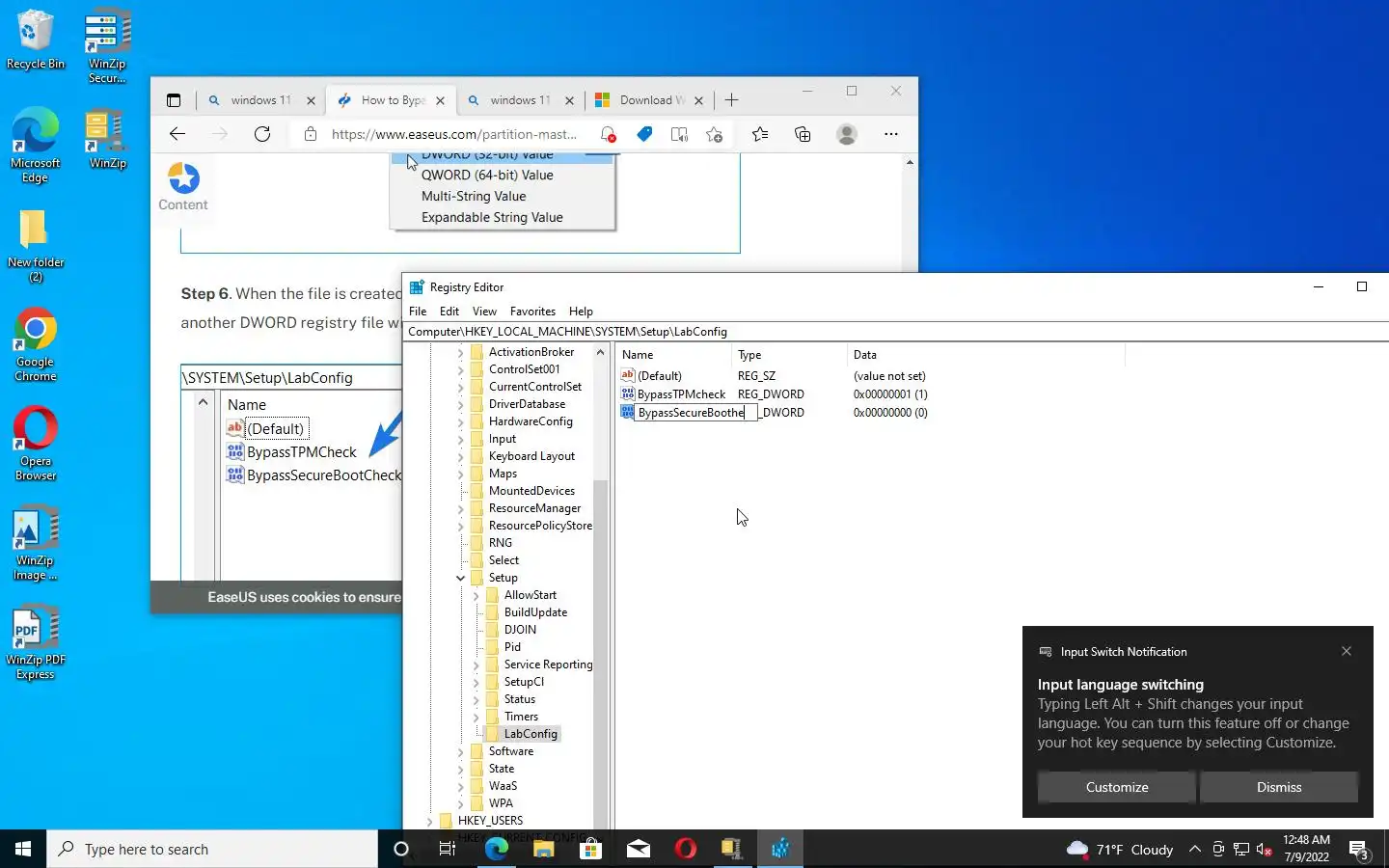The height and width of the screenshot is (868, 1389).
Task: Open Edge settings and more menu
Action: point(891,134)
